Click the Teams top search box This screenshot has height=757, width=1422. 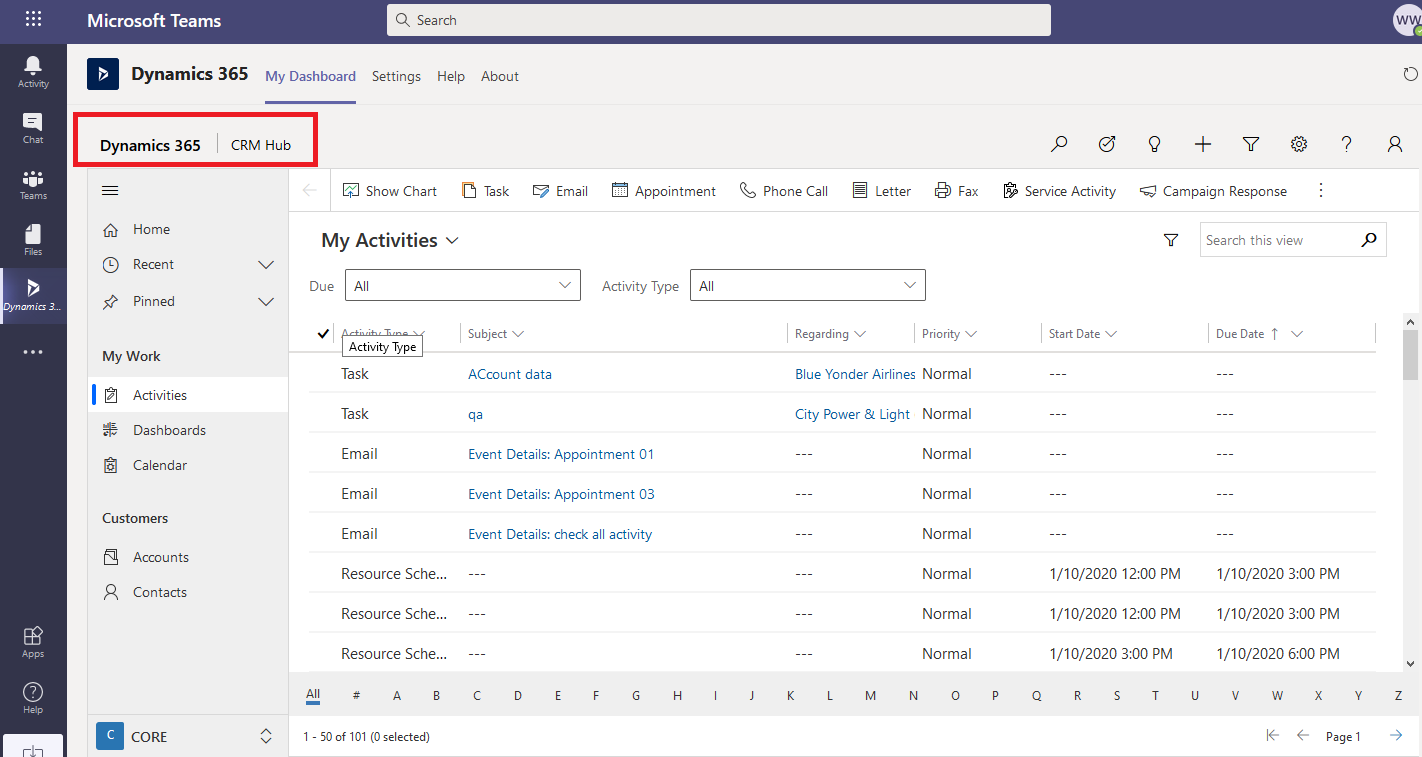pos(719,20)
